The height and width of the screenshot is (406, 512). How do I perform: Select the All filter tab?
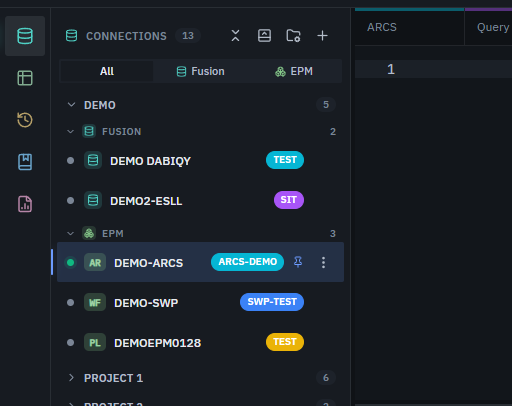(107, 71)
